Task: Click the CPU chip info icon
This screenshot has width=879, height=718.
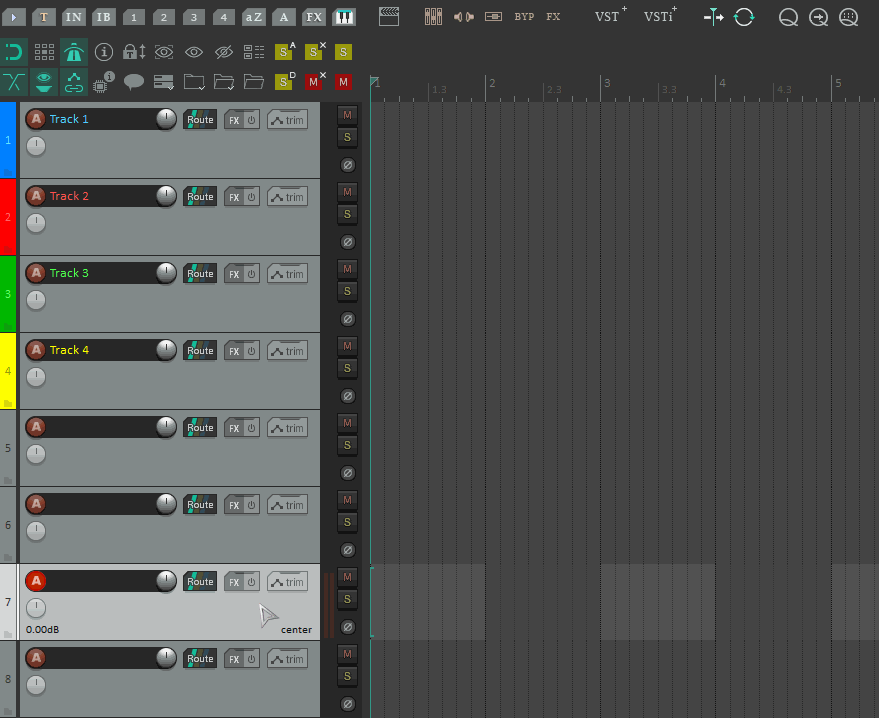Action: pyautogui.click(x=103, y=82)
